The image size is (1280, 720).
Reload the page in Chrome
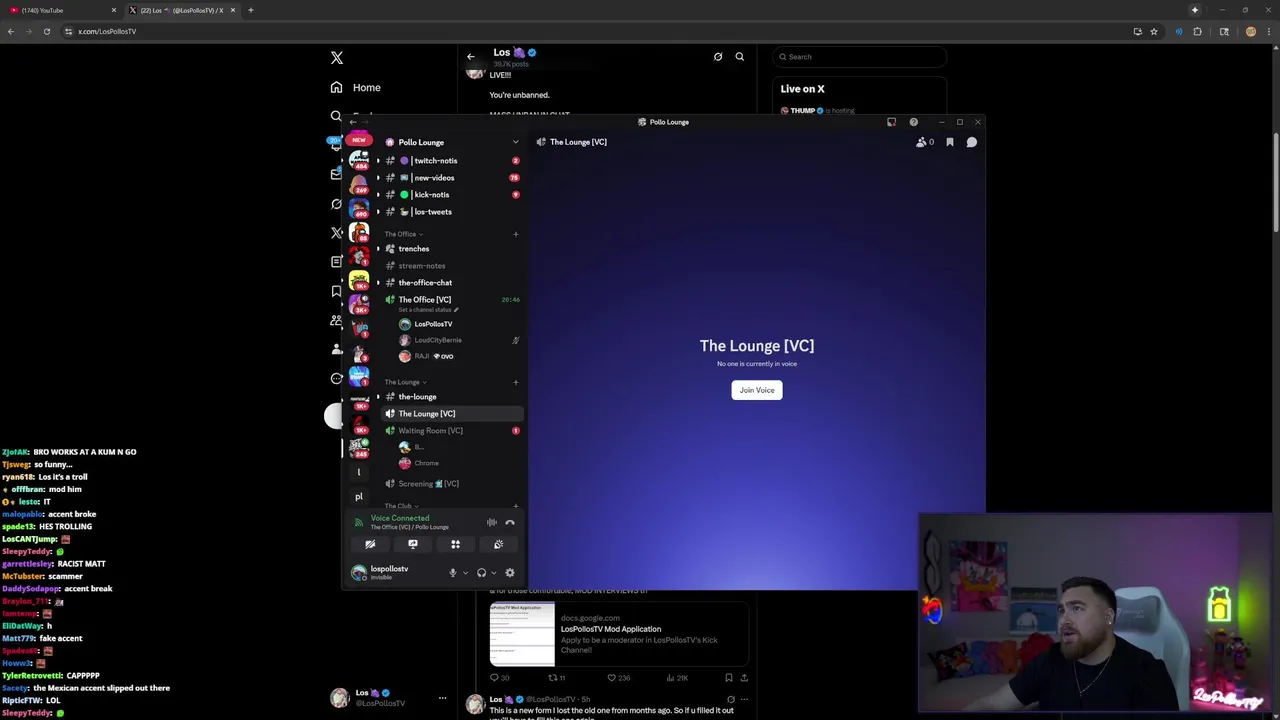[46, 31]
